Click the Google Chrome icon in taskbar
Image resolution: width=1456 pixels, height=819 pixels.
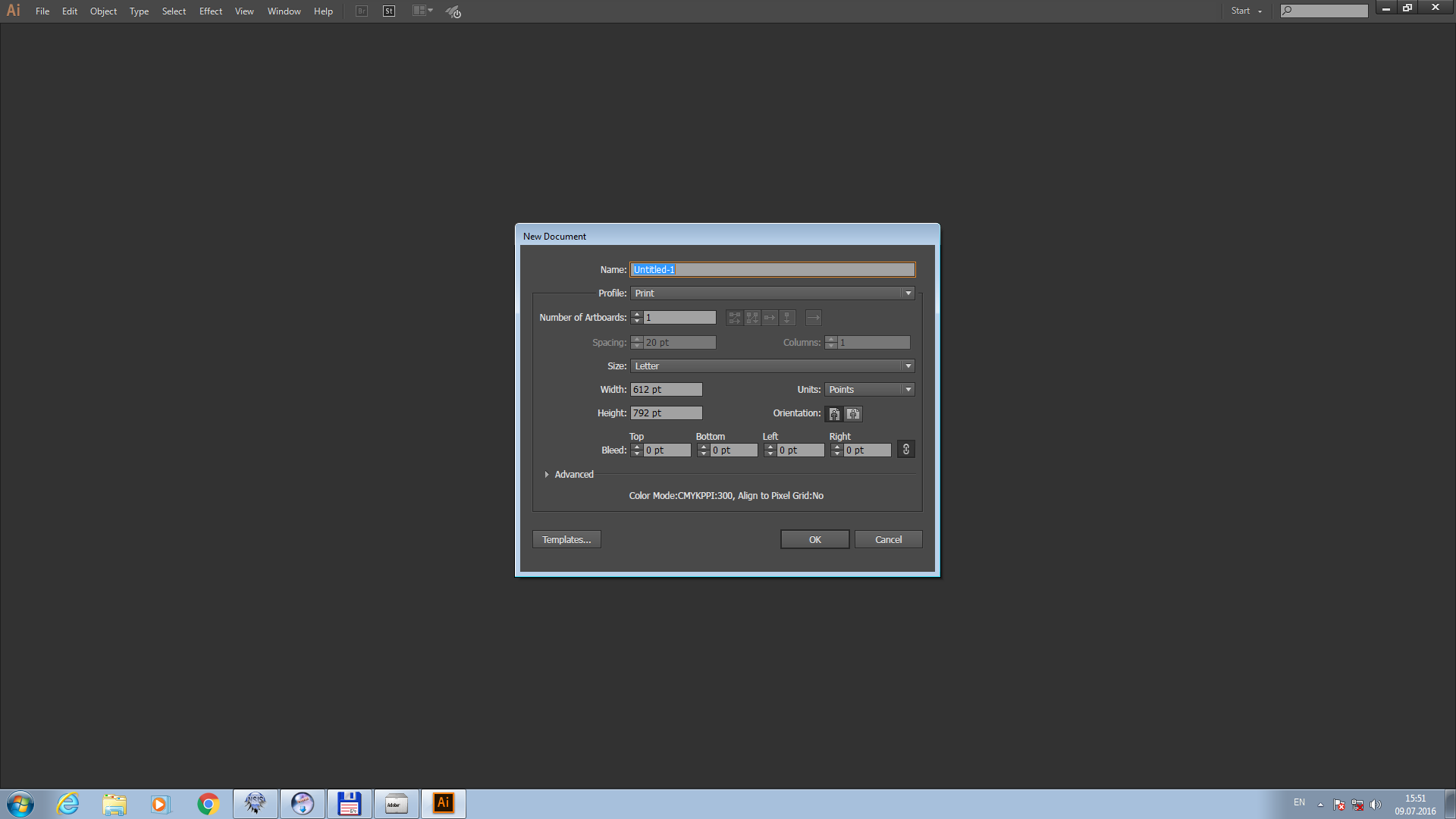(x=207, y=803)
